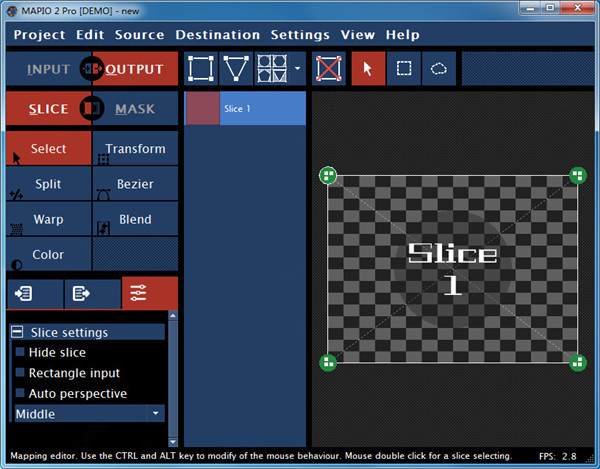Click the settings panel scroll down arrow
This screenshot has width=600, height=469.
[x=173, y=442]
